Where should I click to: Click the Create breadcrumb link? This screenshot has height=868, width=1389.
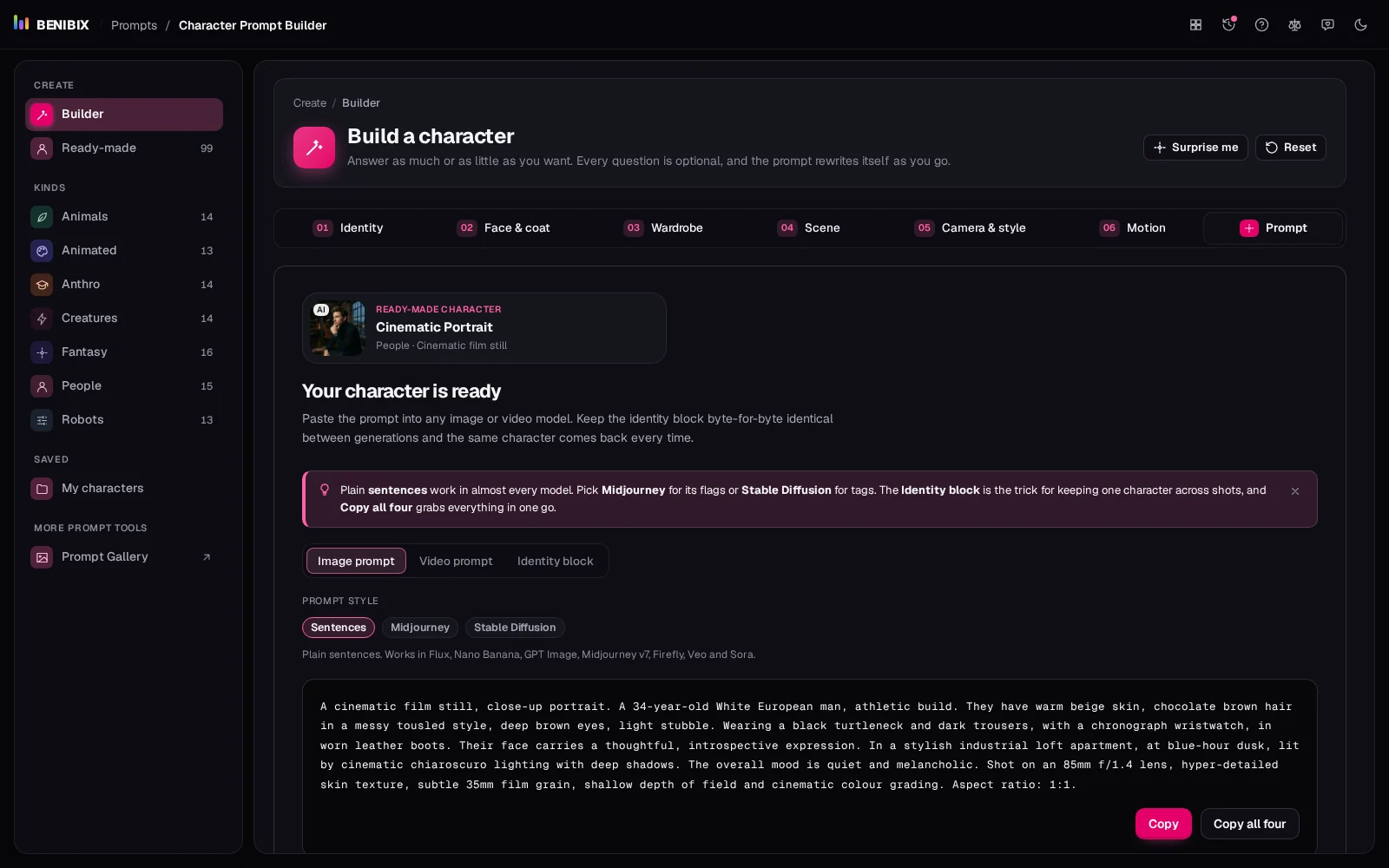(x=310, y=103)
